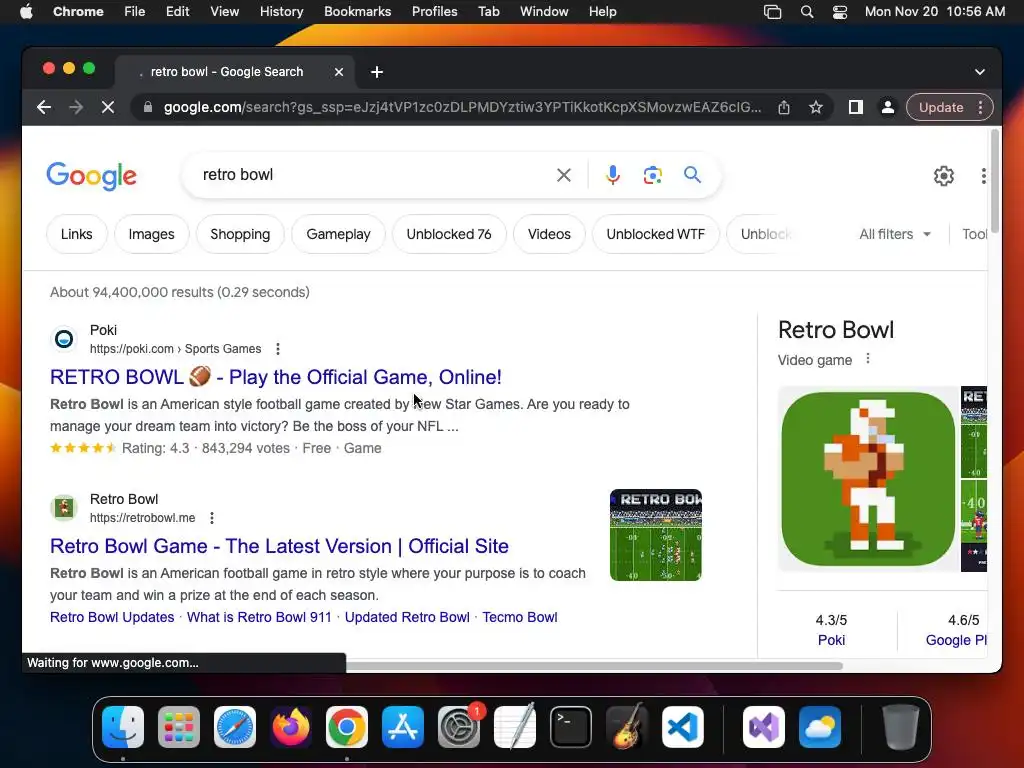Go back to the previous page
This screenshot has width=1024, height=768.
44,107
